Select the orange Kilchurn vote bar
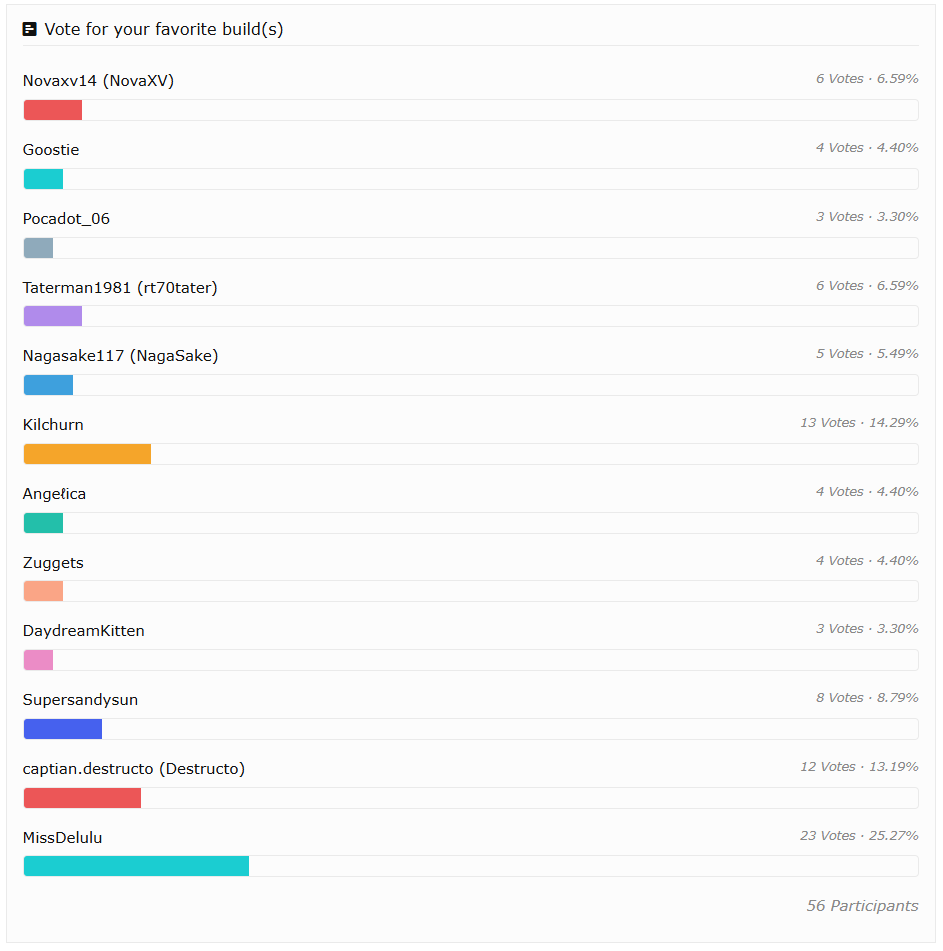 tap(87, 454)
